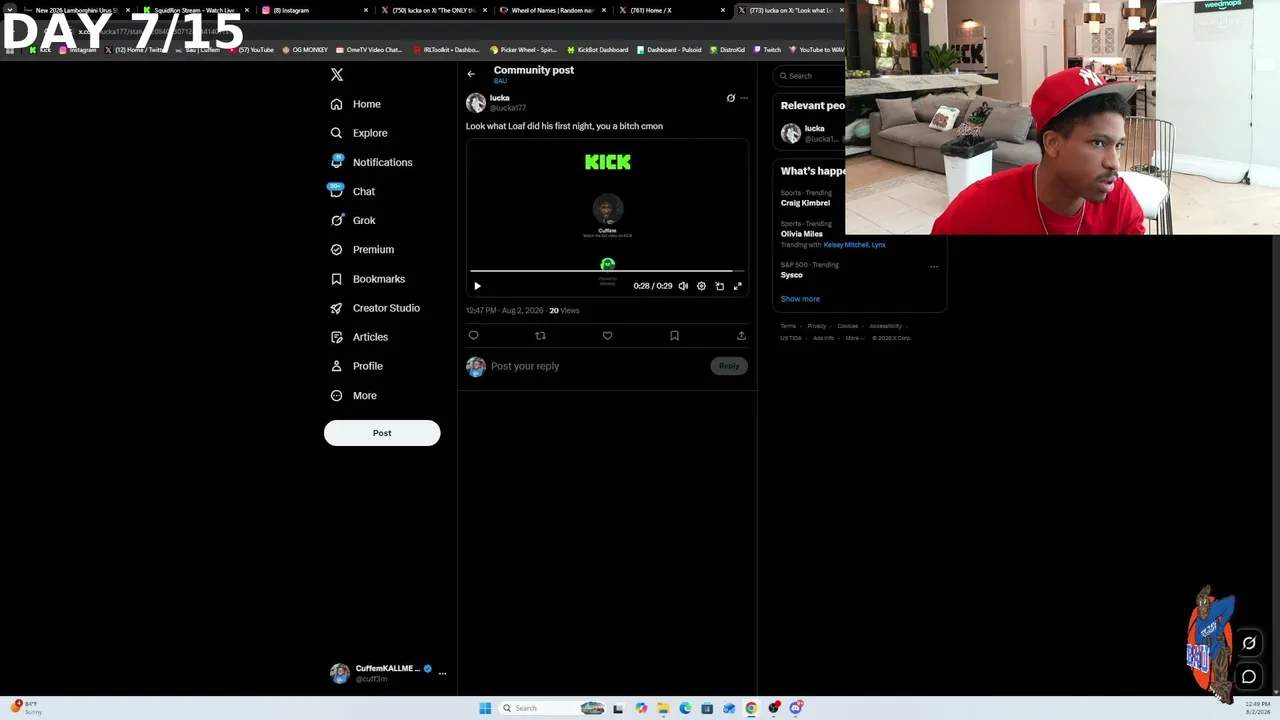
Task: Open the Kelsey Mitchell, Lynx link
Action: click(x=854, y=245)
